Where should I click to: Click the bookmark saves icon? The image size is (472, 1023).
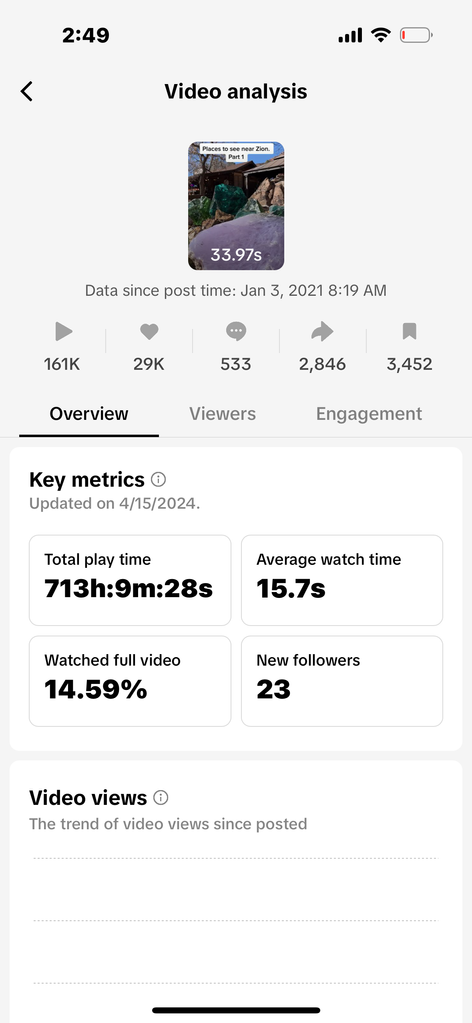(x=409, y=332)
